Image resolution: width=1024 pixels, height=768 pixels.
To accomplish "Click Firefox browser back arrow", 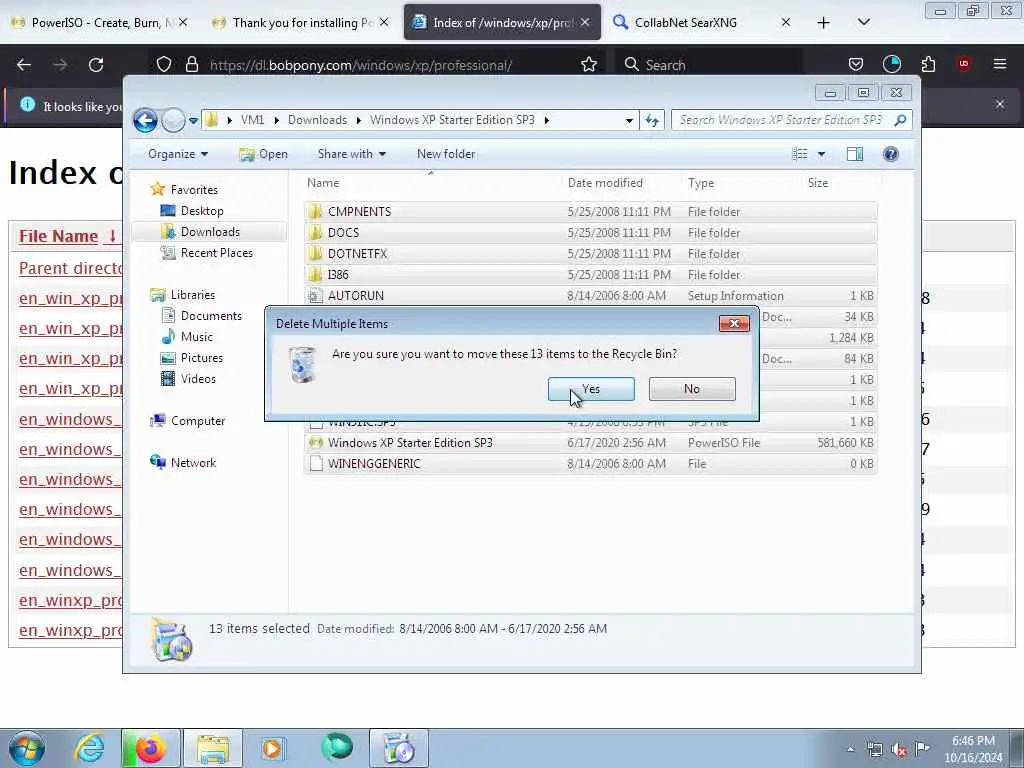I will click(24, 65).
